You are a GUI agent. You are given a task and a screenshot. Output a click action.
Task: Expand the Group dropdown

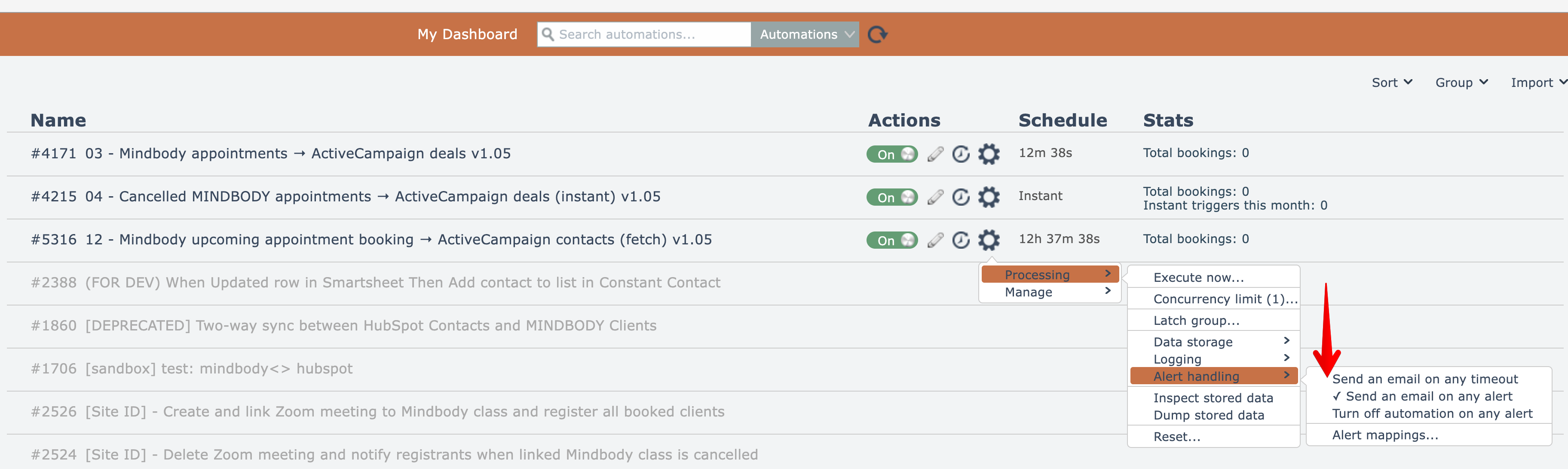tap(1461, 83)
